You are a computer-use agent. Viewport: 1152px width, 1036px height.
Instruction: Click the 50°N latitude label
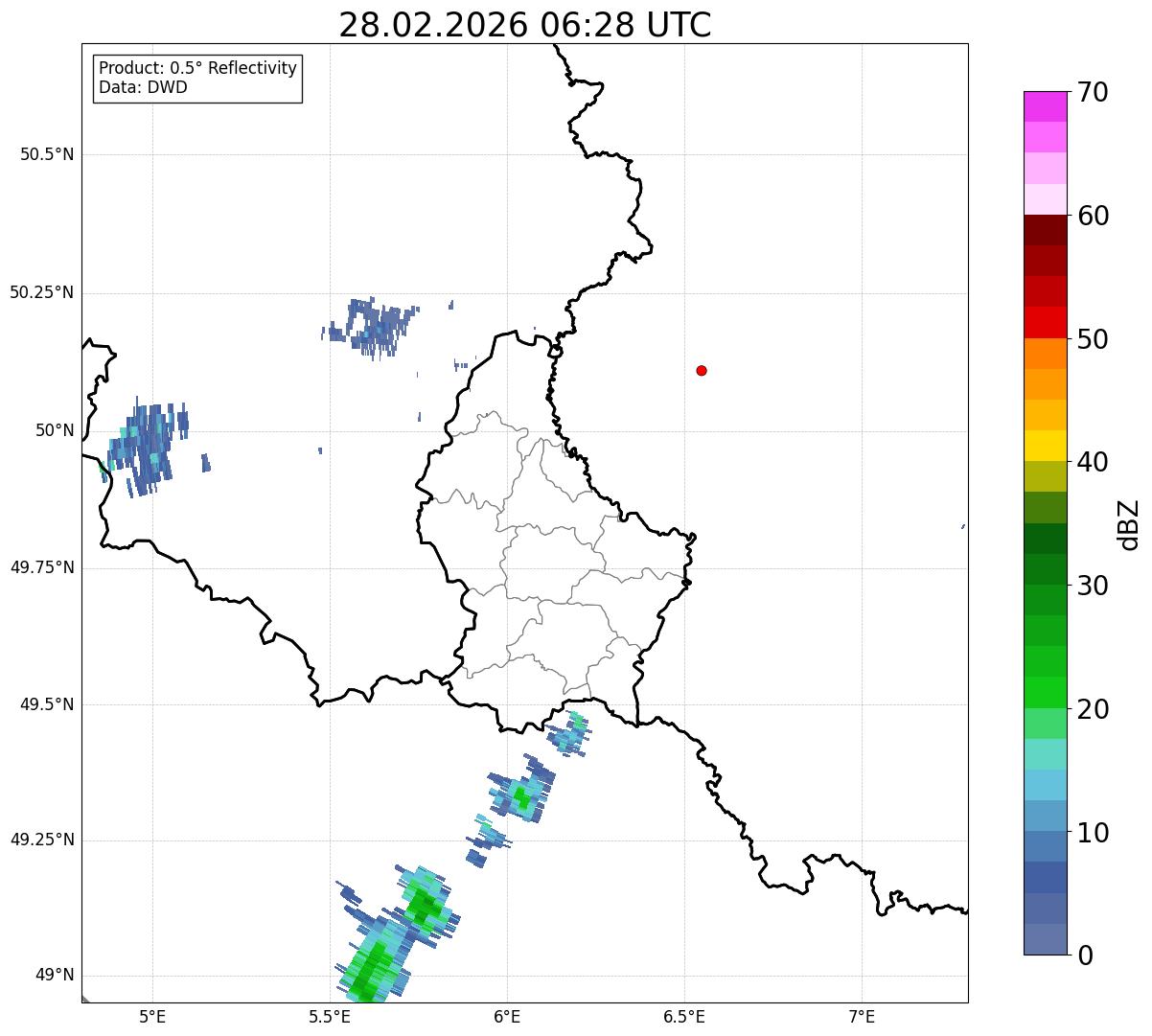click(55, 430)
